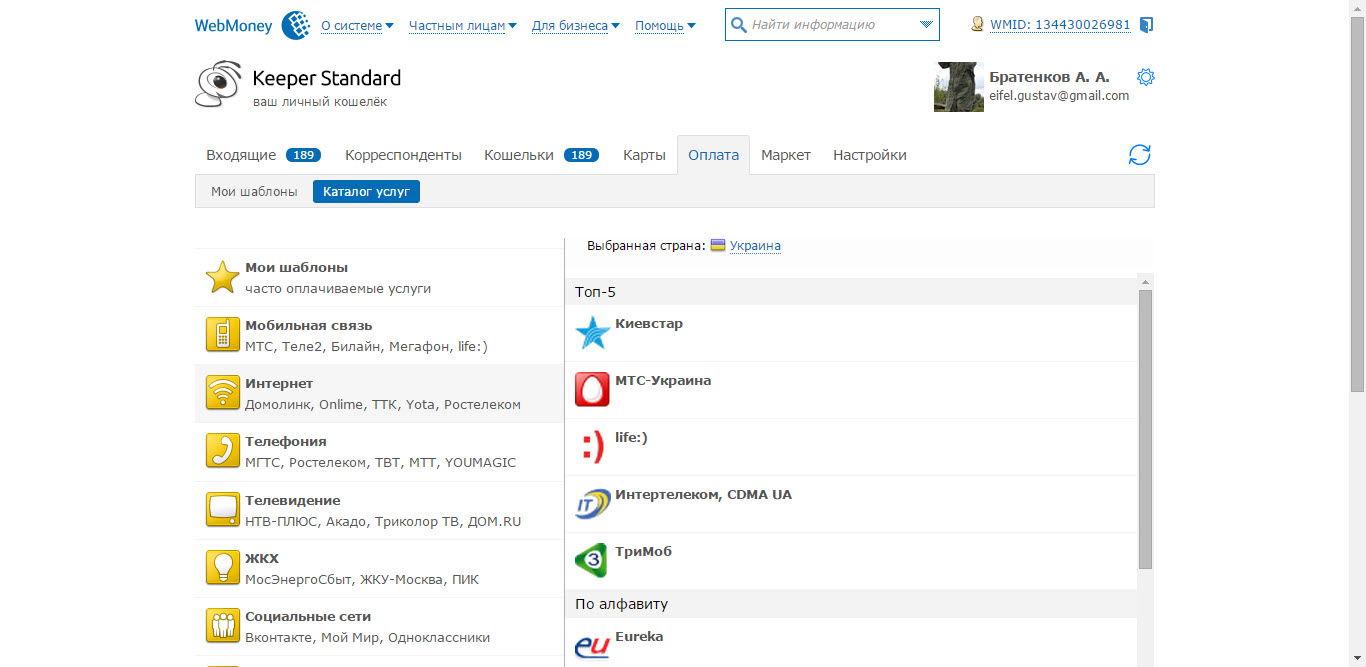Open the 'Социальные сети' people icon
This screenshot has width=1366, height=667.
tap(222, 626)
